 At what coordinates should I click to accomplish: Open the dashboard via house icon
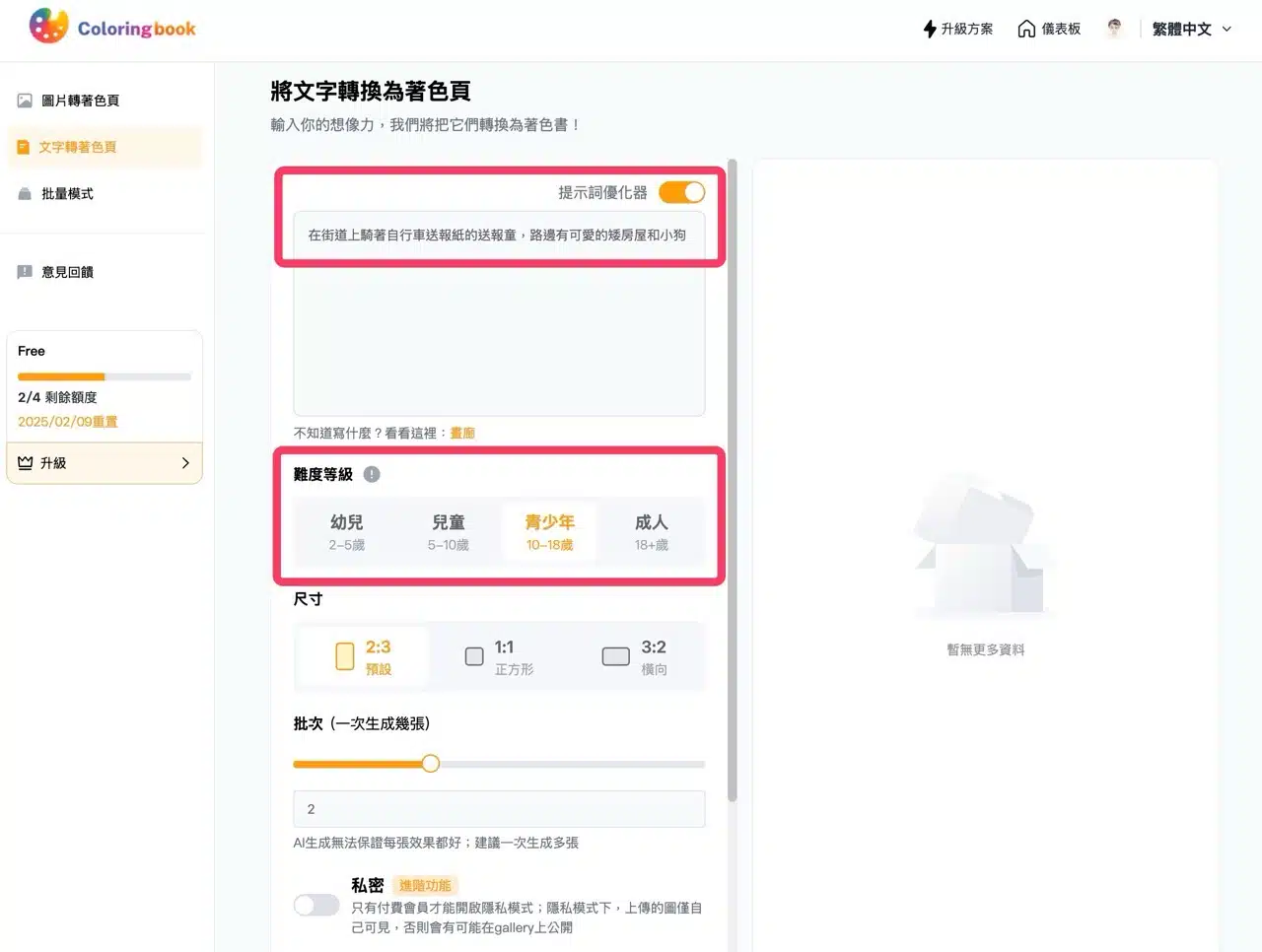pyautogui.click(x=1026, y=29)
